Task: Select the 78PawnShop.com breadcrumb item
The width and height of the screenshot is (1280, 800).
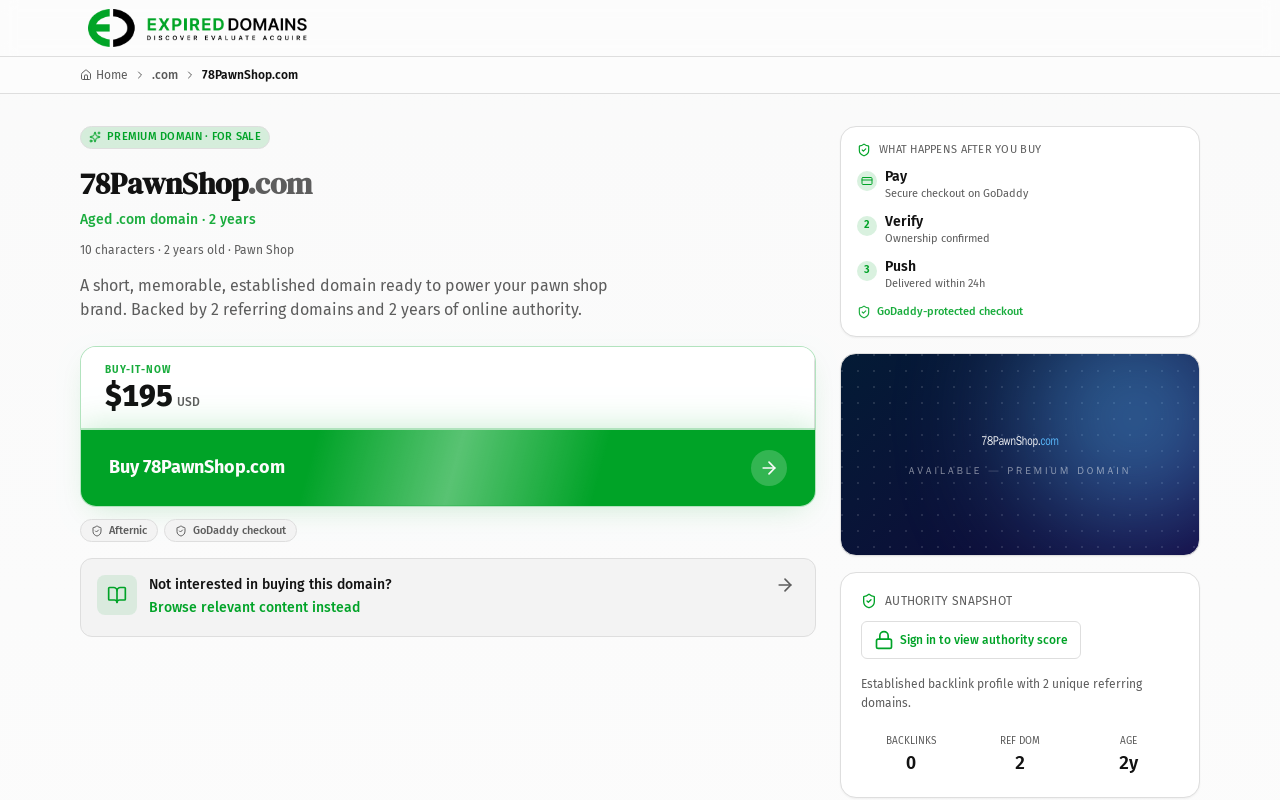Action: tap(250, 75)
